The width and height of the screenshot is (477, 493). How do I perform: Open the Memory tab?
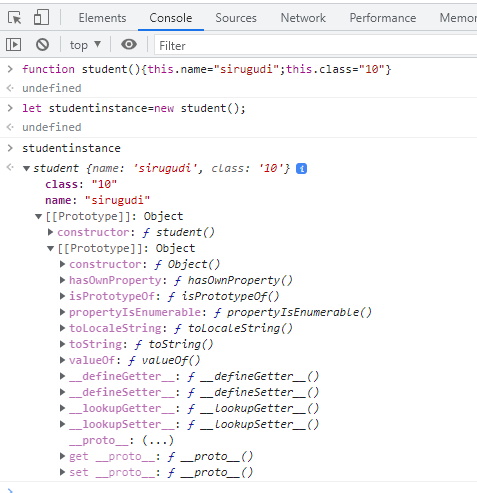pyautogui.click(x=458, y=18)
